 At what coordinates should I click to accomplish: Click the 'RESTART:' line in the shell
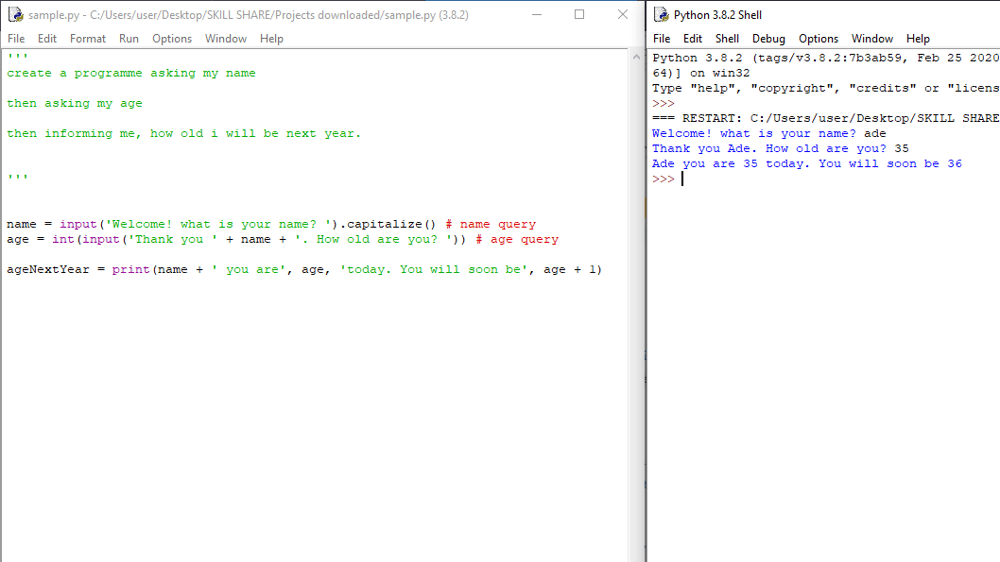[825, 119]
